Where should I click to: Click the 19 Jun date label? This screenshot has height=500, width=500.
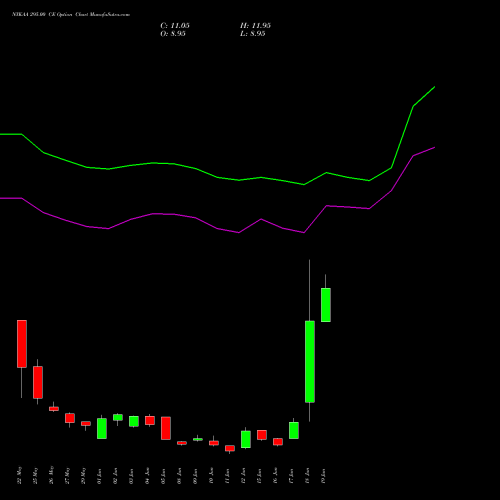tap(323, 476)
